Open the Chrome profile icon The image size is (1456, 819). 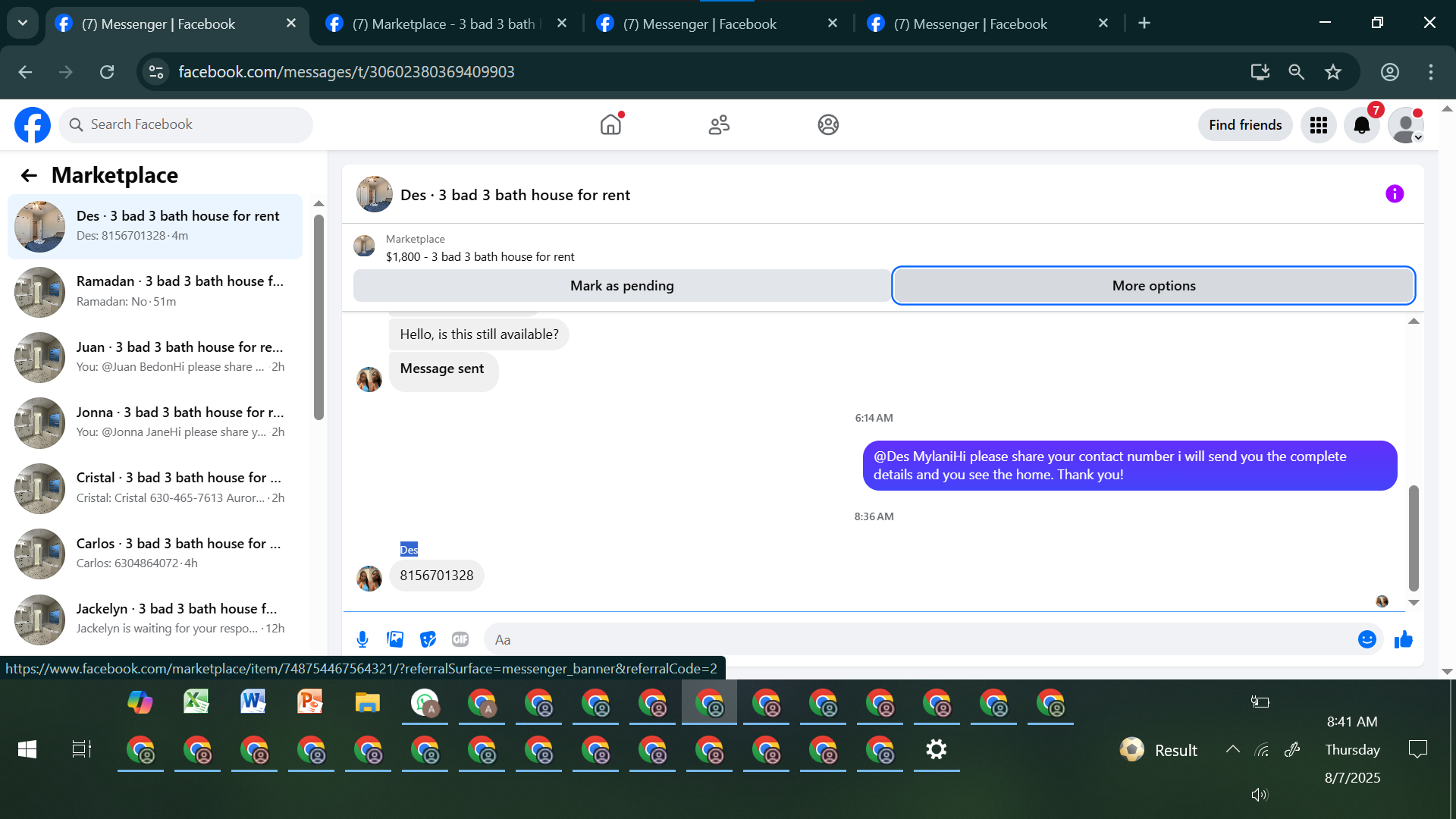[x=1390, y=72]
